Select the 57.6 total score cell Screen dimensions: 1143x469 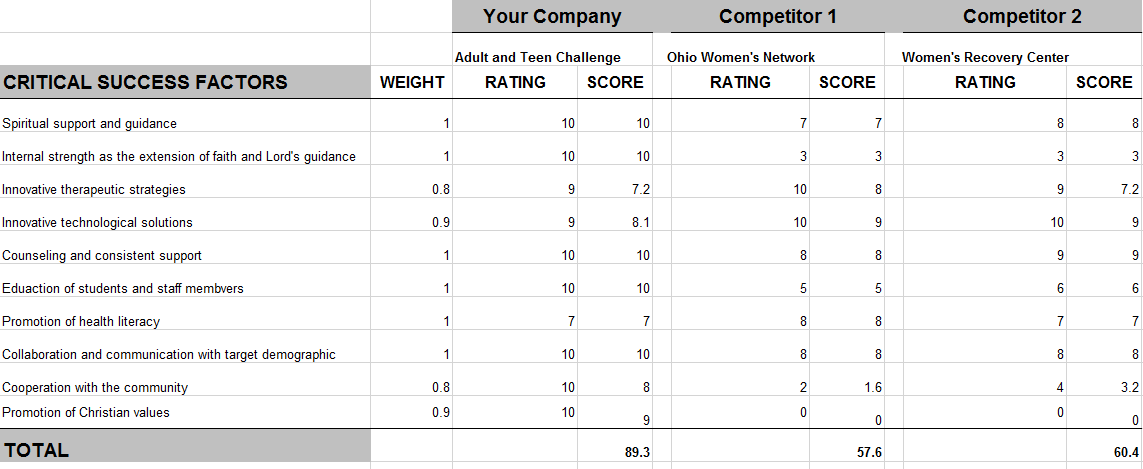(x=868, y=452)
